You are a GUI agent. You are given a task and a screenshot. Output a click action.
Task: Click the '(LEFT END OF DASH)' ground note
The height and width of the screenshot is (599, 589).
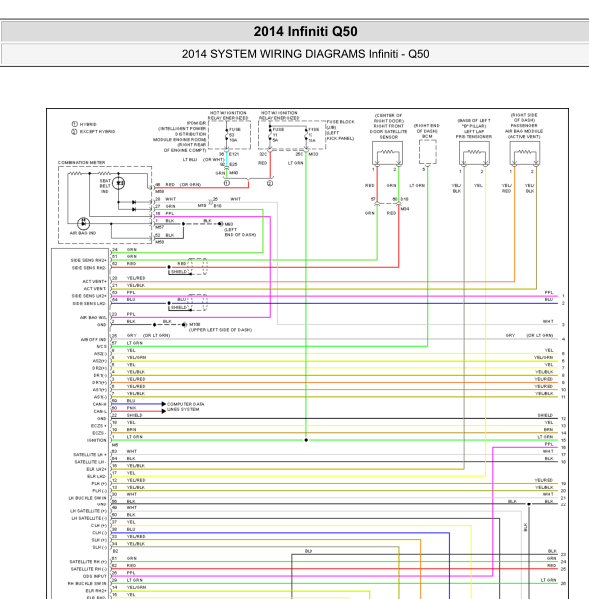[x=240, y=232]
